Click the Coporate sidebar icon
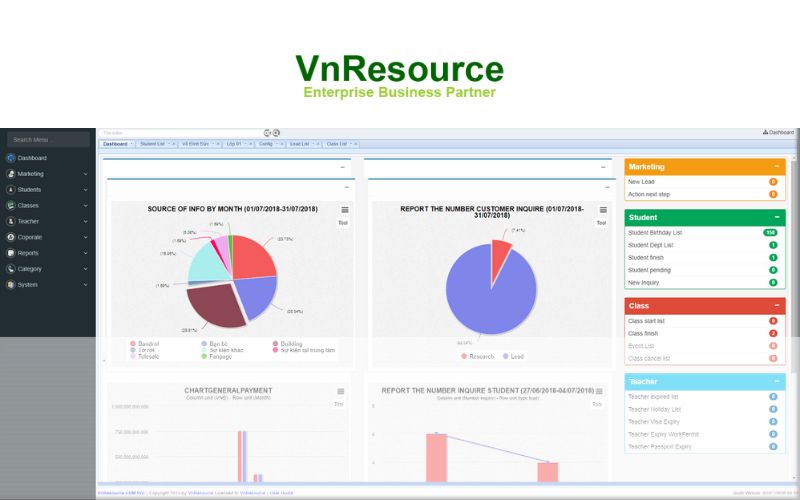800x500 pixels. (11, 237)
